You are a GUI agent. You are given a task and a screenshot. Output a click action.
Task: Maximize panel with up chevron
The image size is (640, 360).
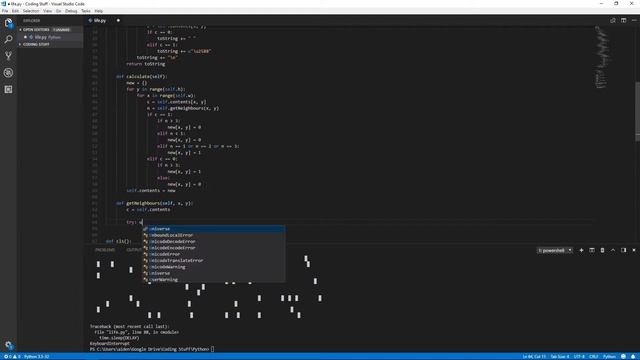click(x=613, y=250)
